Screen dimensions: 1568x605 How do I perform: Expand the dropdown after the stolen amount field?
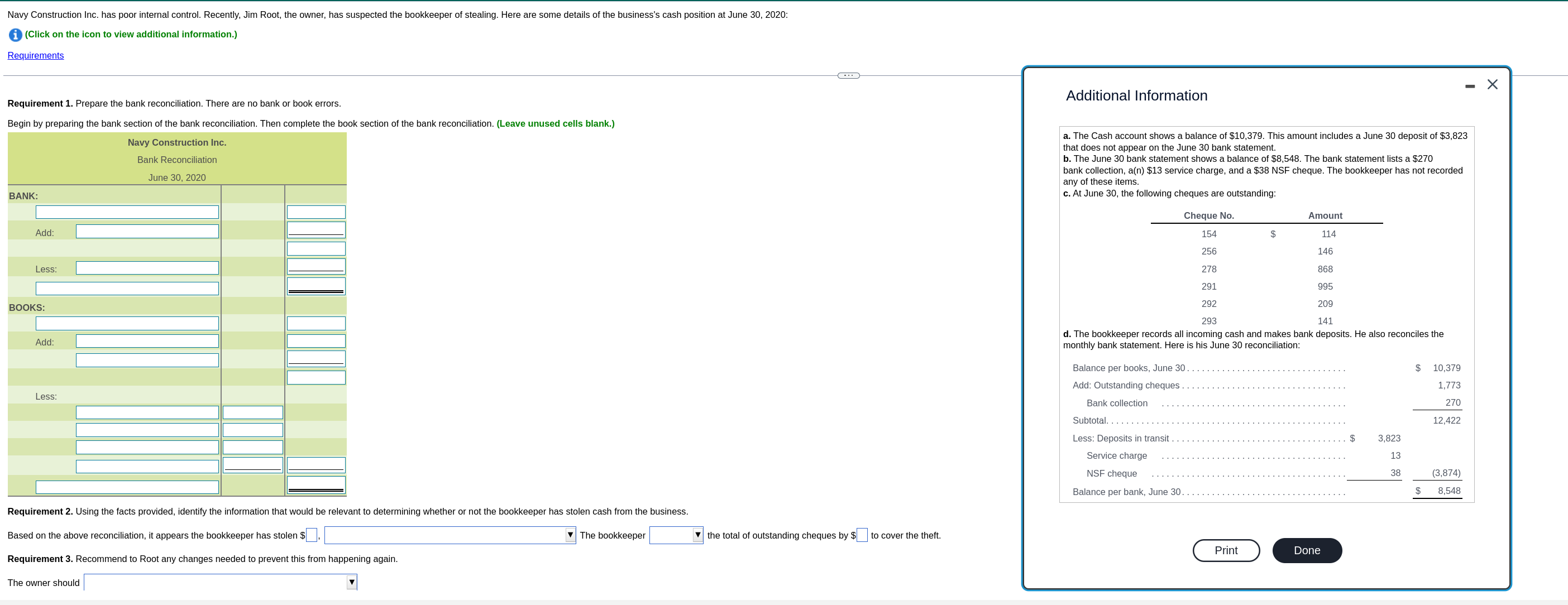click(x=450, y=535)
